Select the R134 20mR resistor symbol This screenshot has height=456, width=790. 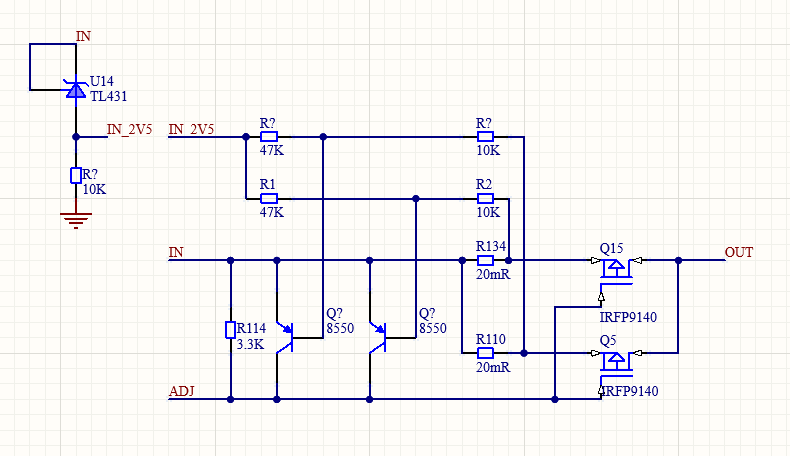485,260
